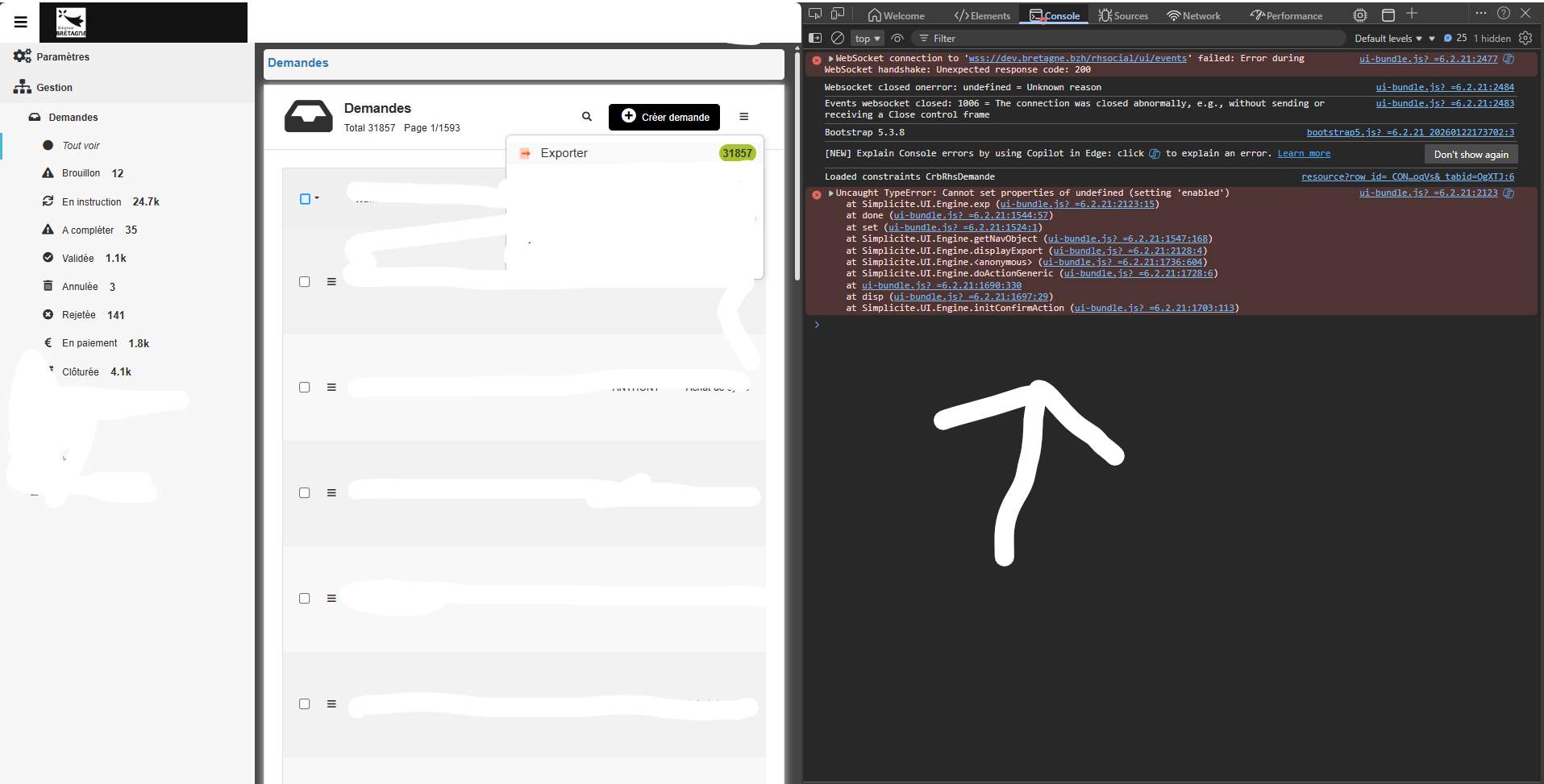
Task: Switch to the Network tab
Action: pos(1193,15)
